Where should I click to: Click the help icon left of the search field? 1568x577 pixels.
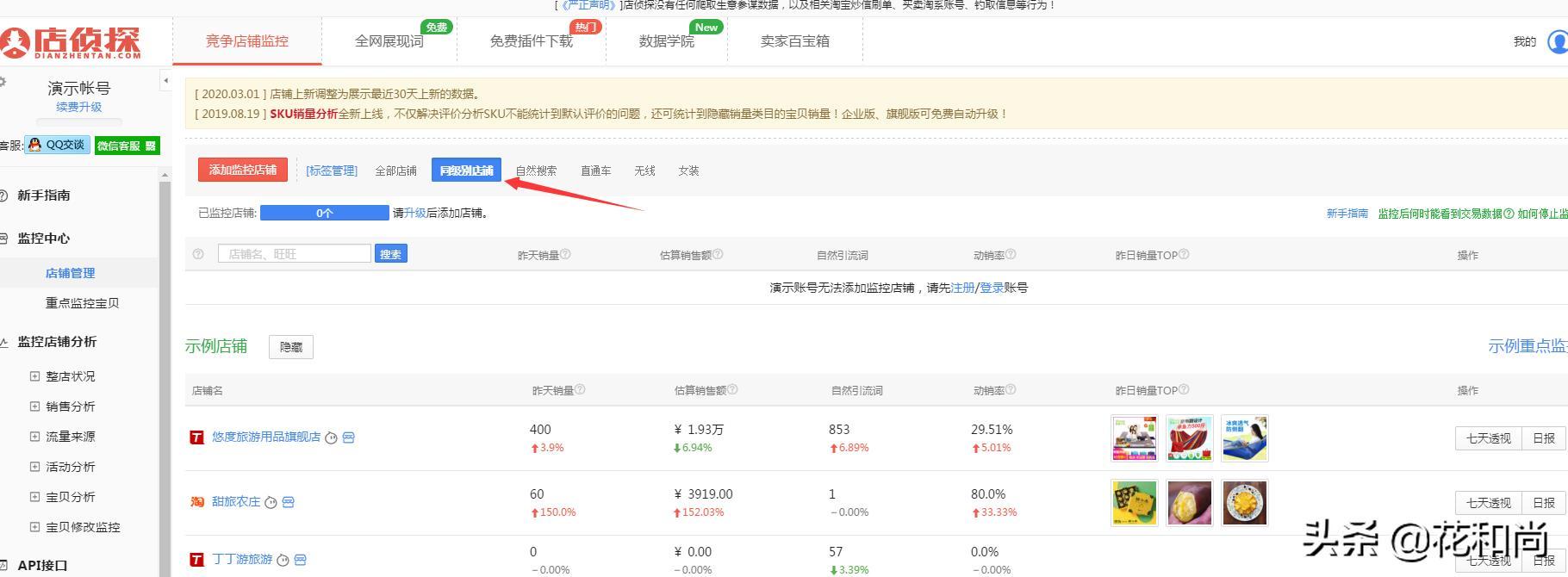coord(198,254)
